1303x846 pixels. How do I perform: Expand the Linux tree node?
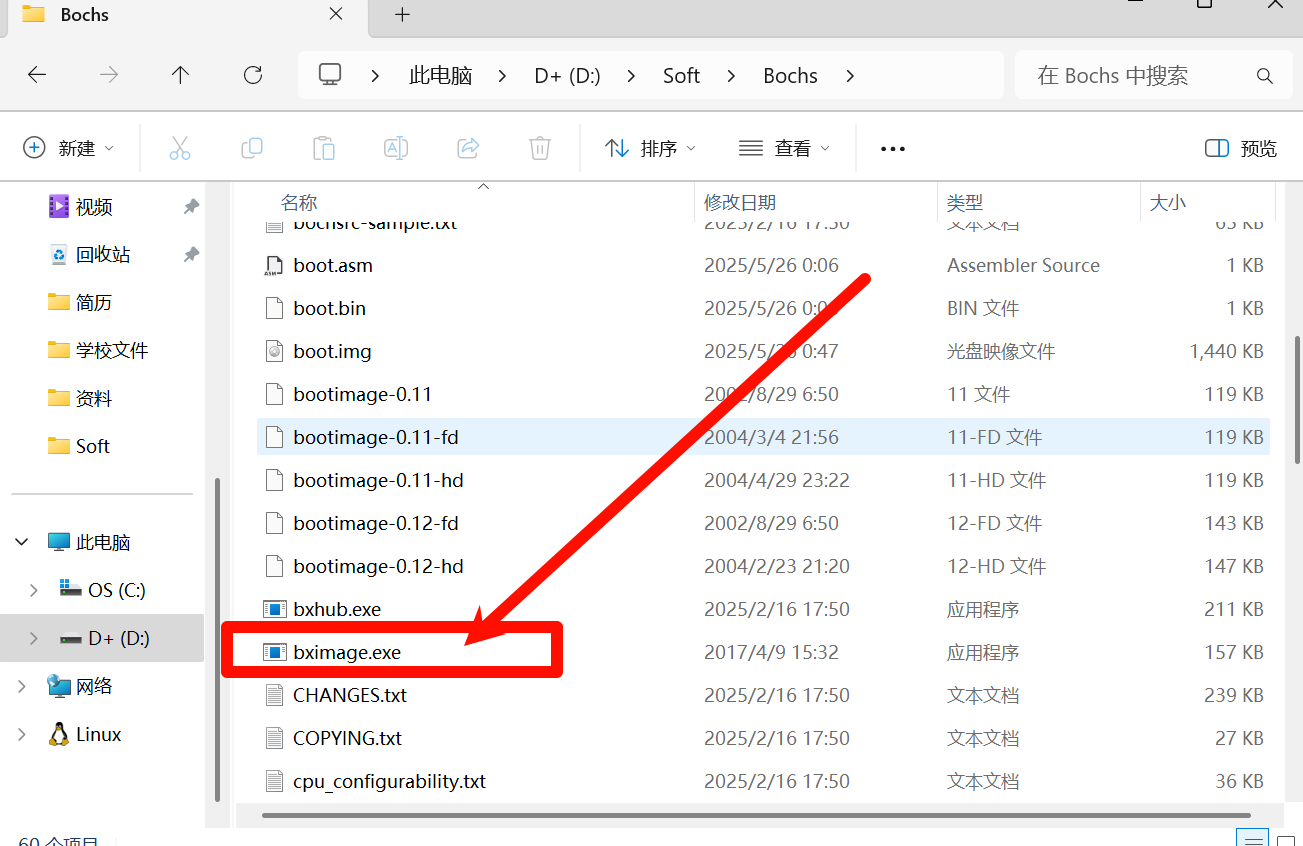point(22,734)
